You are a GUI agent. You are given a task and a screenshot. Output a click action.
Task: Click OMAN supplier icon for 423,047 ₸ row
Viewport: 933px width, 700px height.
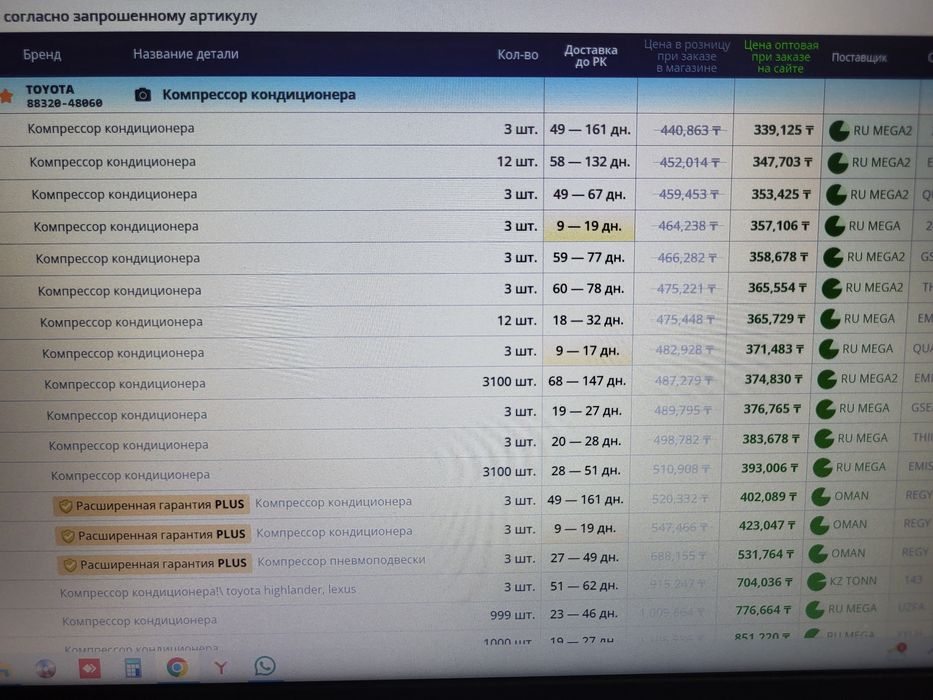(819, 525)
